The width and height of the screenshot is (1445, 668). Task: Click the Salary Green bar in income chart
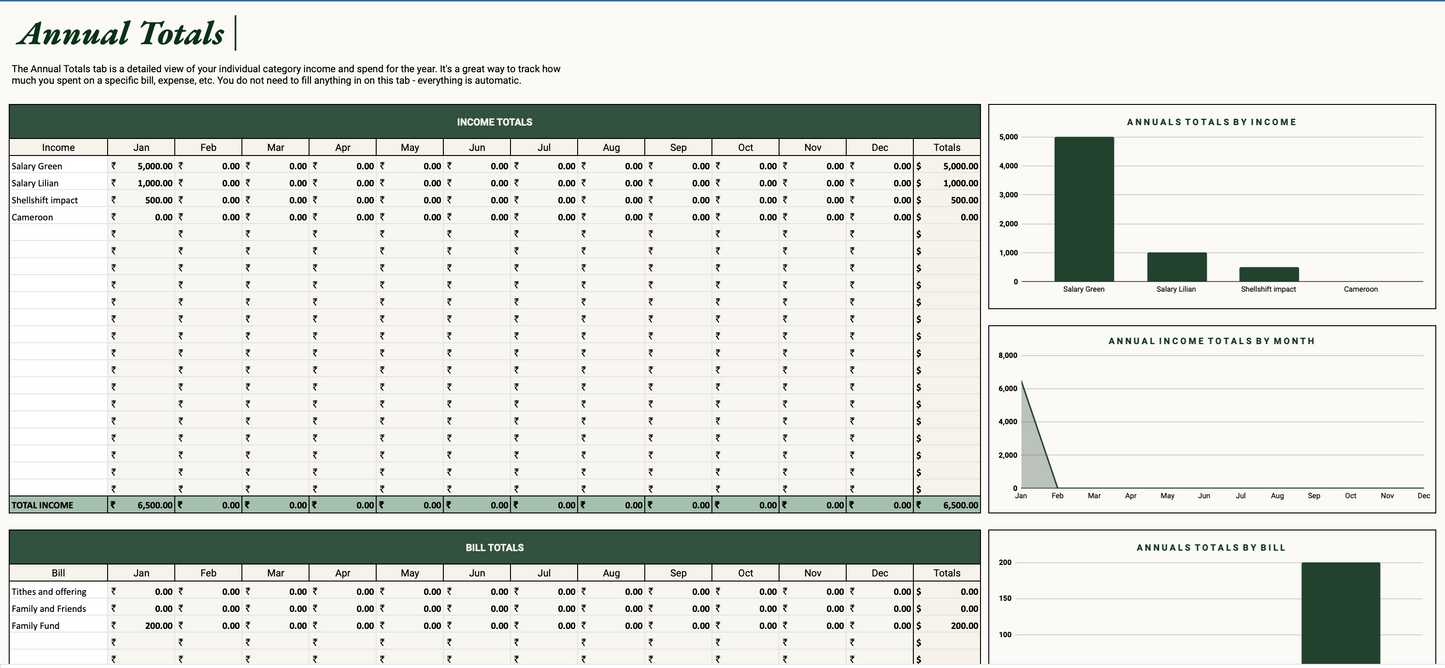pos(1084,209)
